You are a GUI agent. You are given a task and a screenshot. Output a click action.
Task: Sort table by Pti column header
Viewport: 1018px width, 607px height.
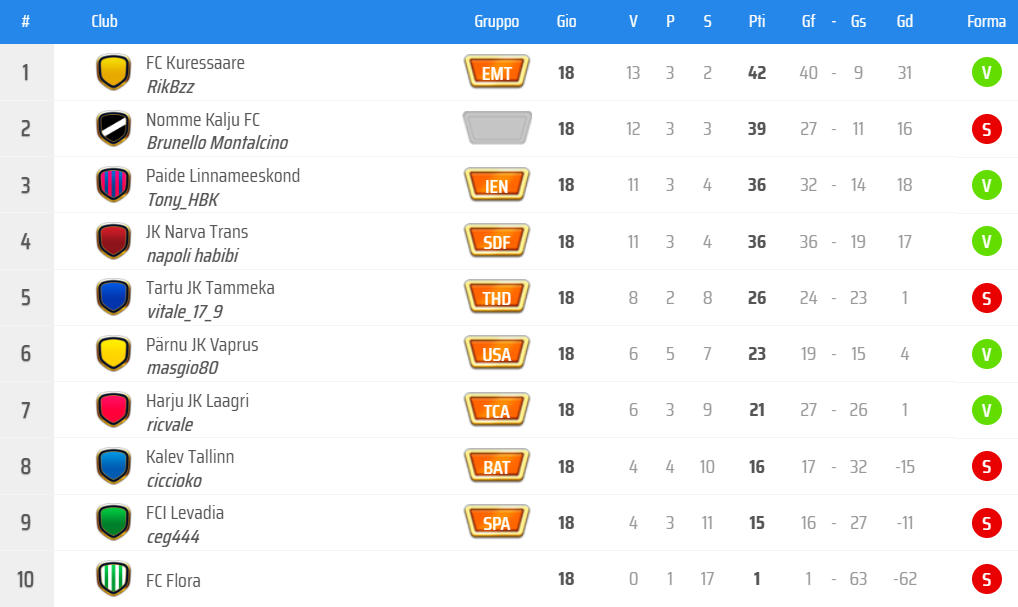(757, 22)
